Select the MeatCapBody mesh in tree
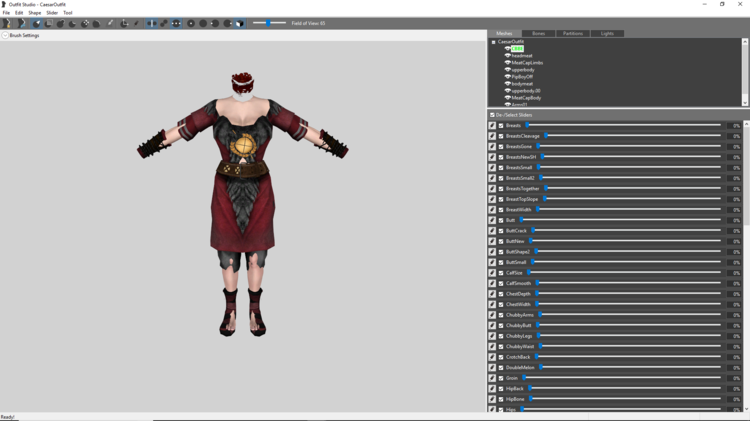 526,98
